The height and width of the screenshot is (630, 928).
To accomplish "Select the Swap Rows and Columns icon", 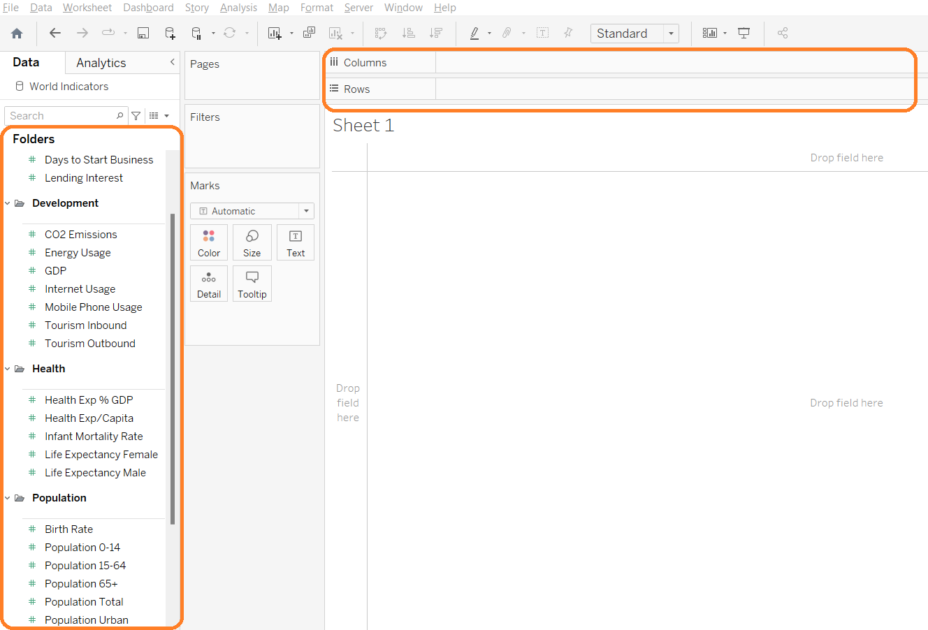I will click(x=380, y=33).
